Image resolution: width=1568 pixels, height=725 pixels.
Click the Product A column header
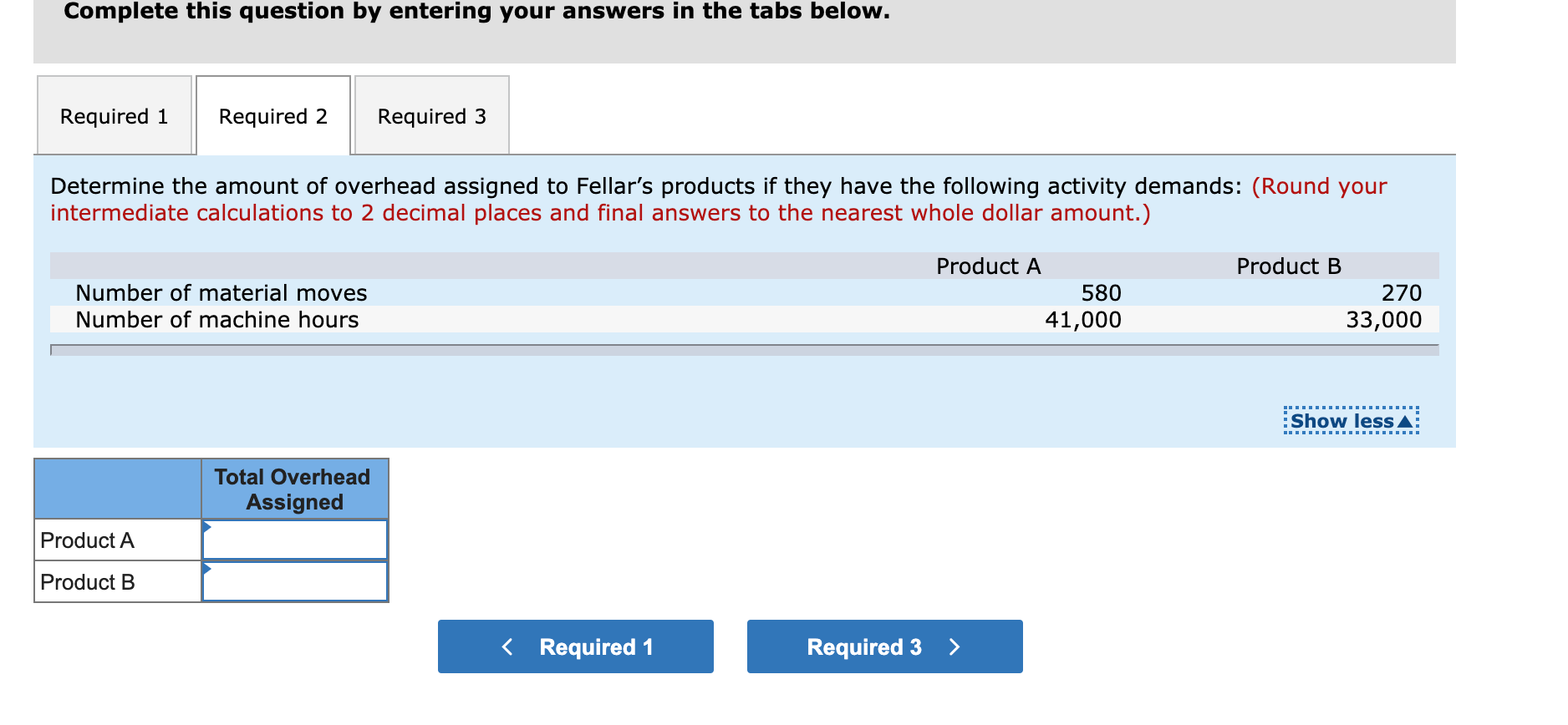point(989,266)
